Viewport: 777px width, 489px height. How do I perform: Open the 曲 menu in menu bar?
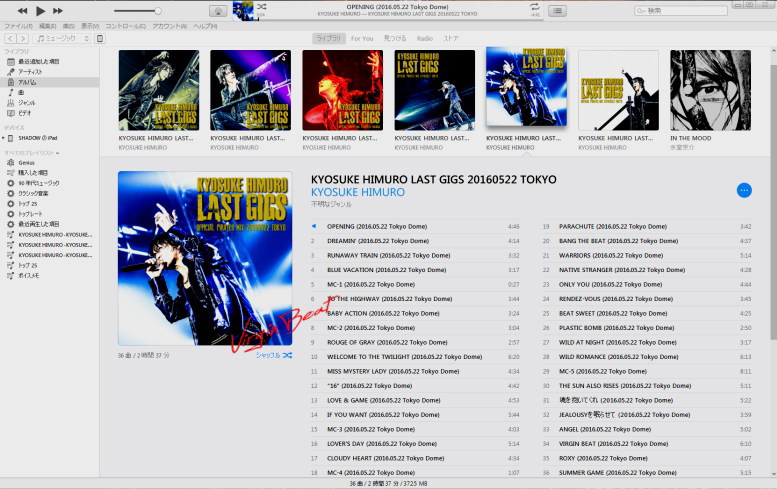click(x=69, y=26)
